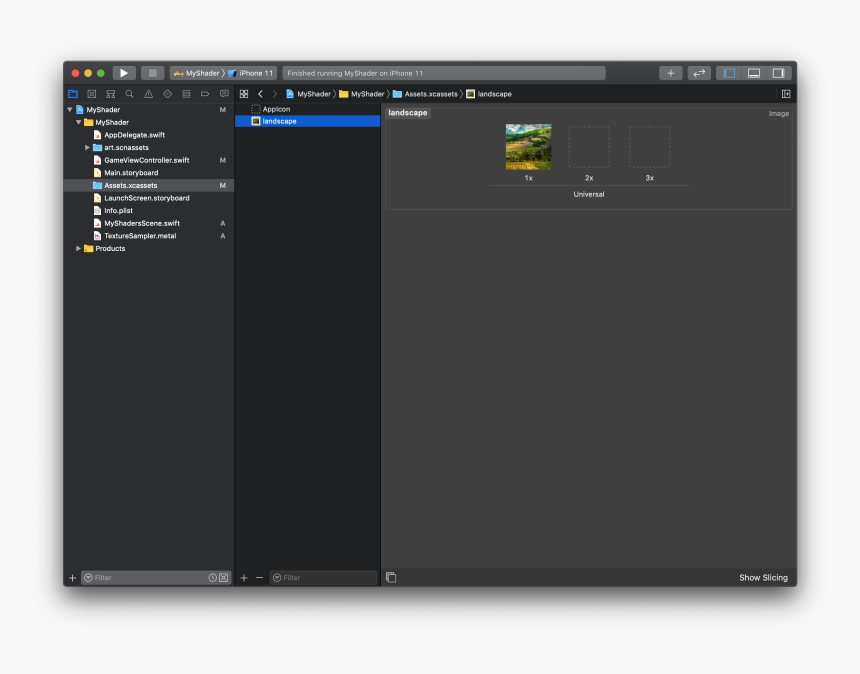
Task: Collapse the MyShader project tree
Action: 70,109
